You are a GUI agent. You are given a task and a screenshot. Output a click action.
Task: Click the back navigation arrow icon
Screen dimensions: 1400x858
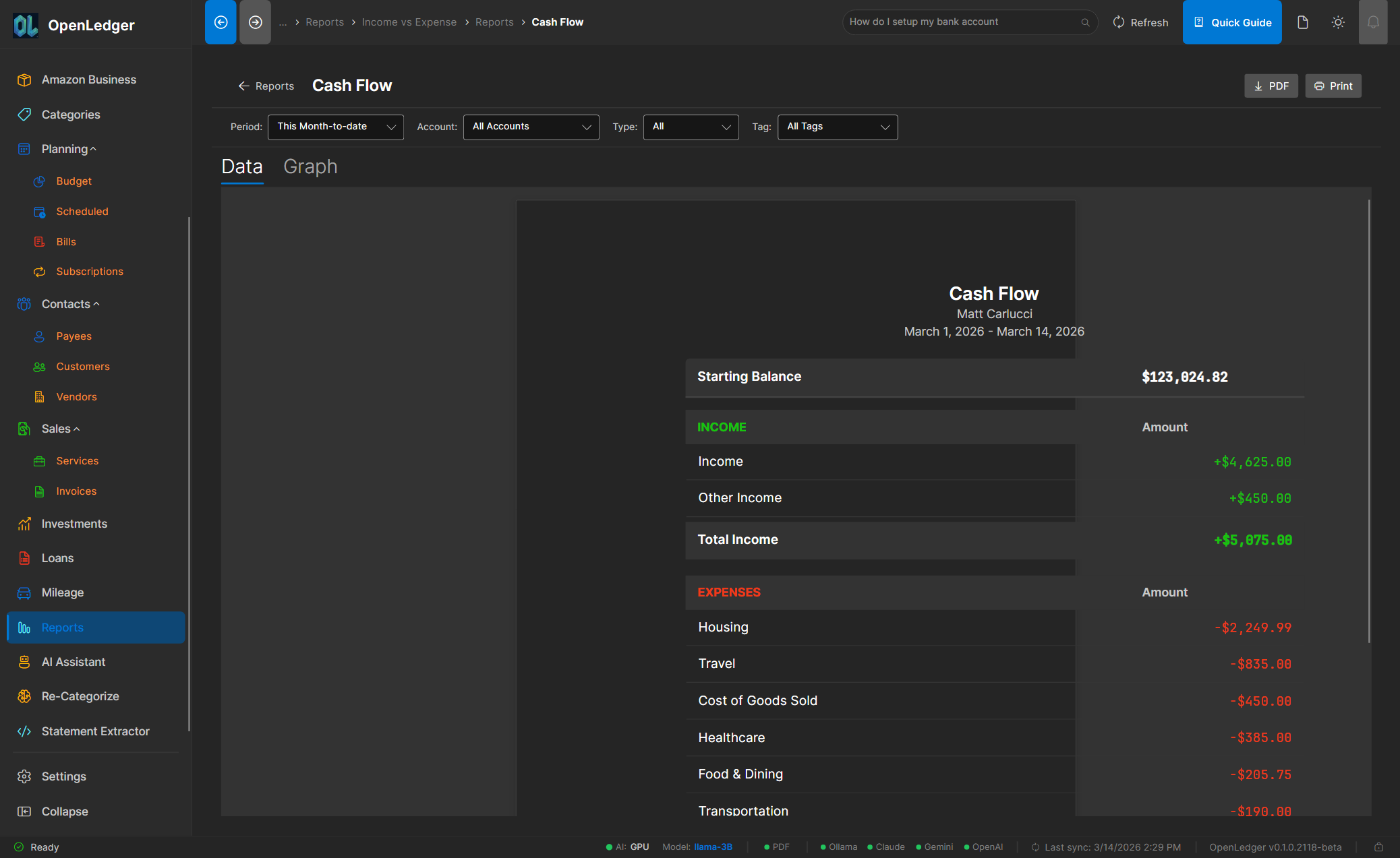221,22
